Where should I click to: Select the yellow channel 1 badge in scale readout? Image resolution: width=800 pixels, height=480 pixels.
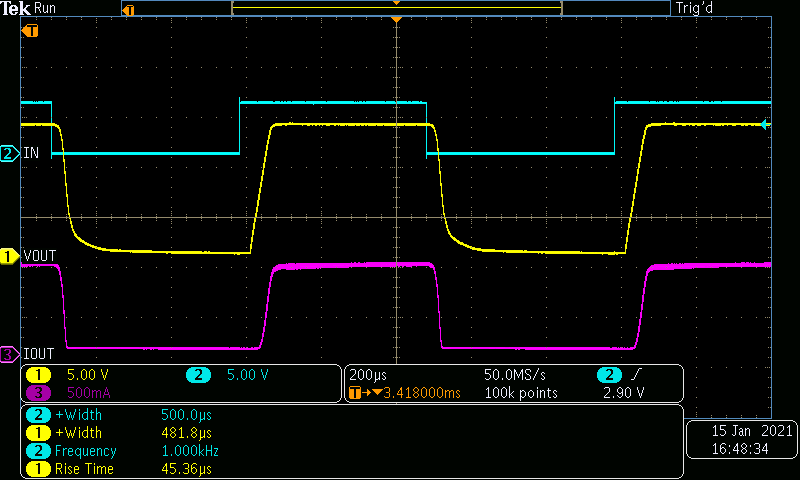(x=38, y=375)
